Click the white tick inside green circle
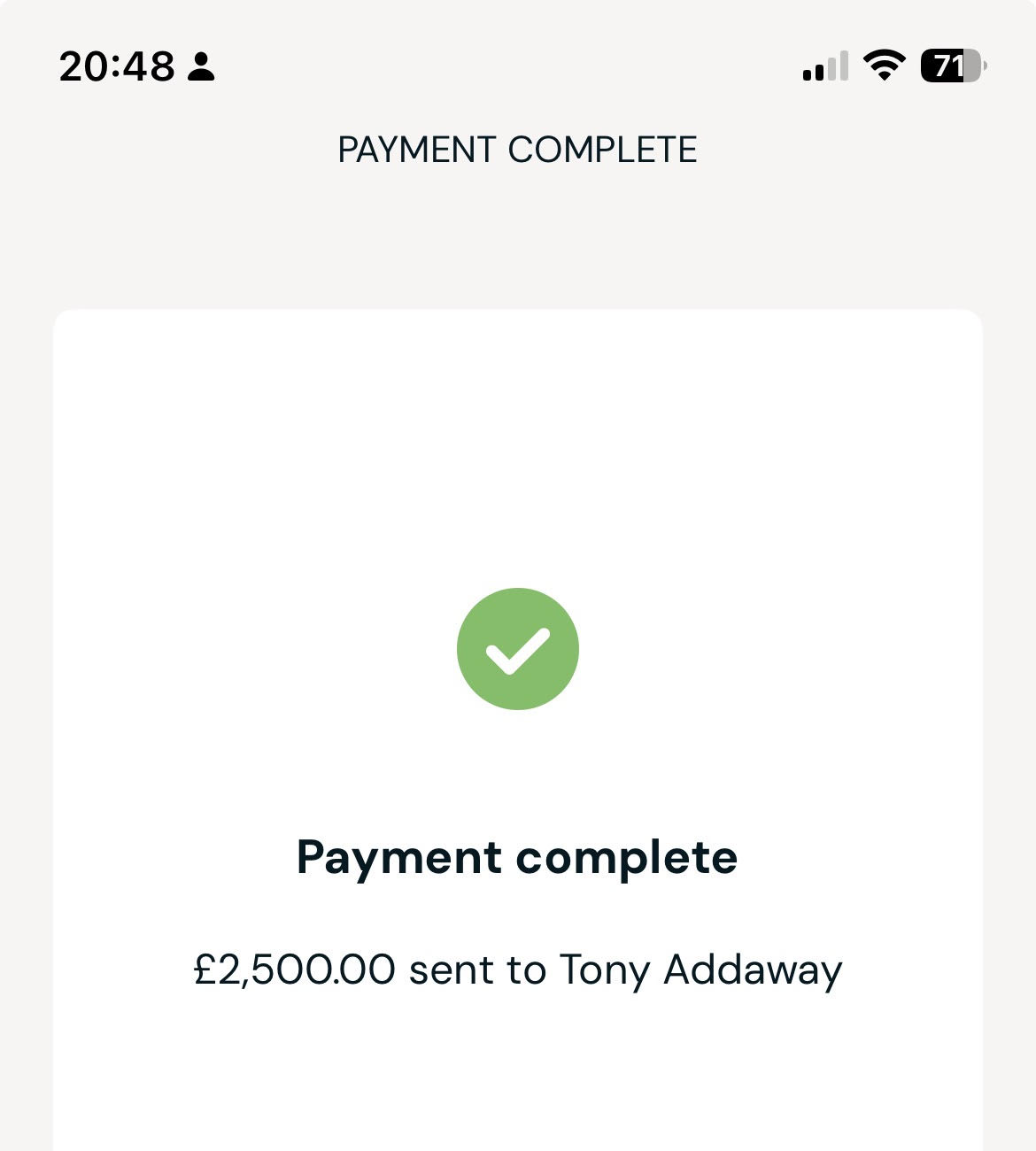This screenshot has height=1151, width=1036. [x=518, y=652]
